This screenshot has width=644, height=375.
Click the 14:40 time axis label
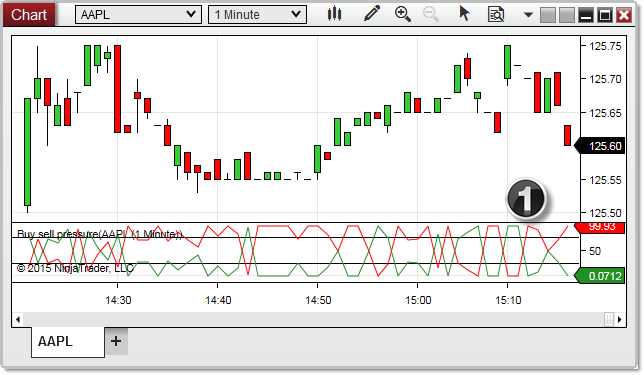coord(218,300)
